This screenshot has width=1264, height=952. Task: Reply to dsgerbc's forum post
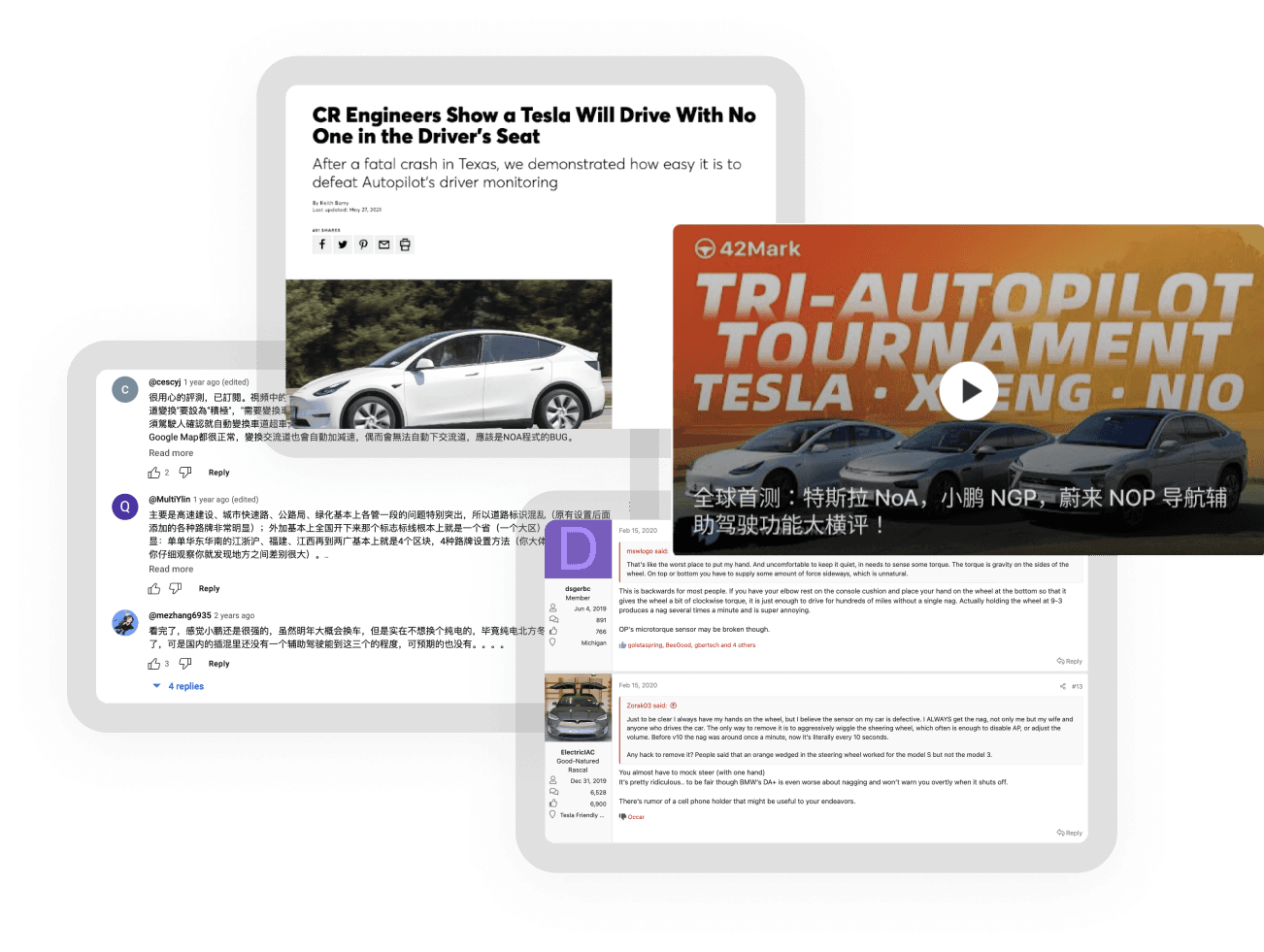pyautogui.click(x=1070, y=662)
